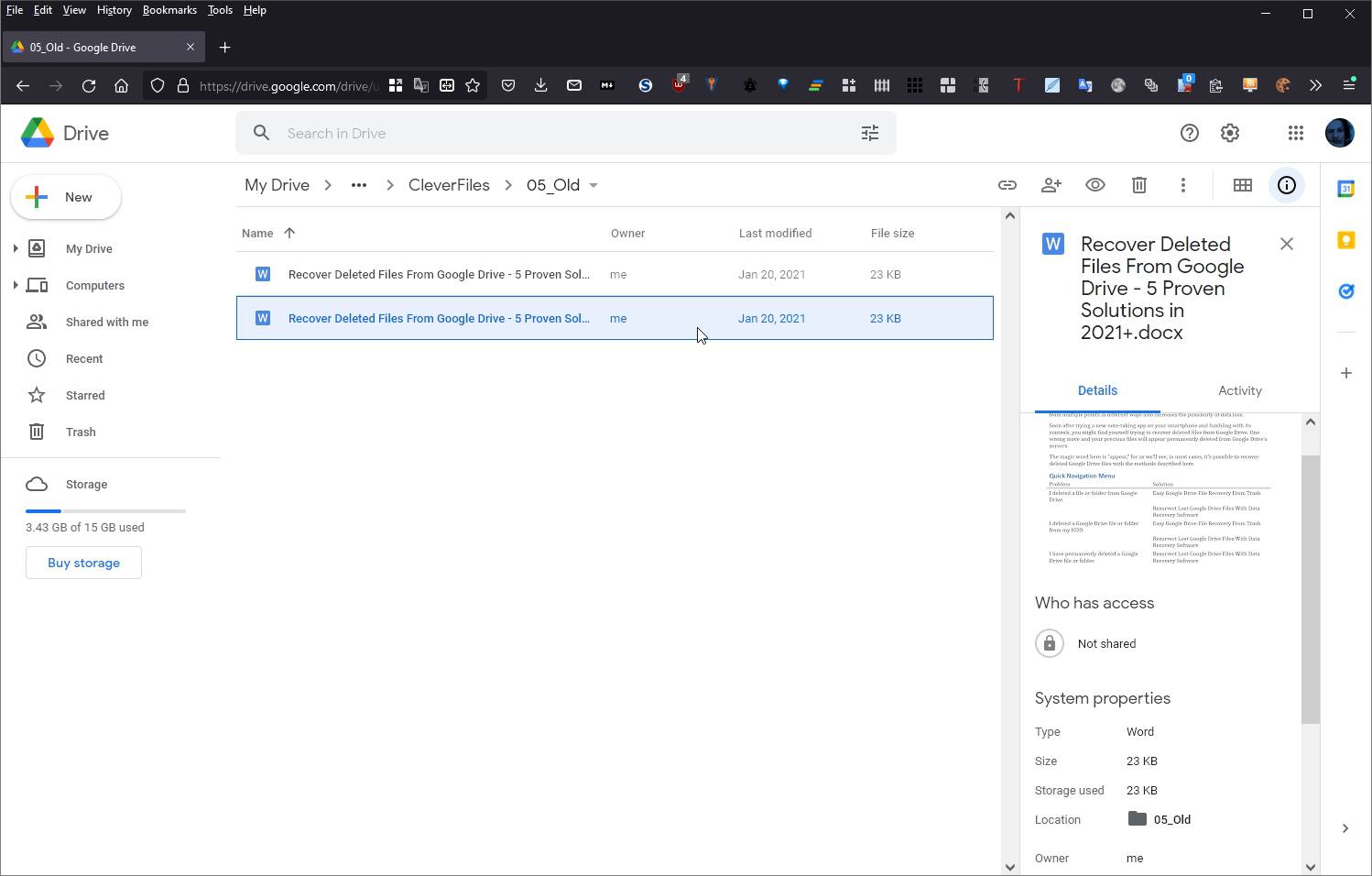Click the Preview eye icon

pos(1094,185)
